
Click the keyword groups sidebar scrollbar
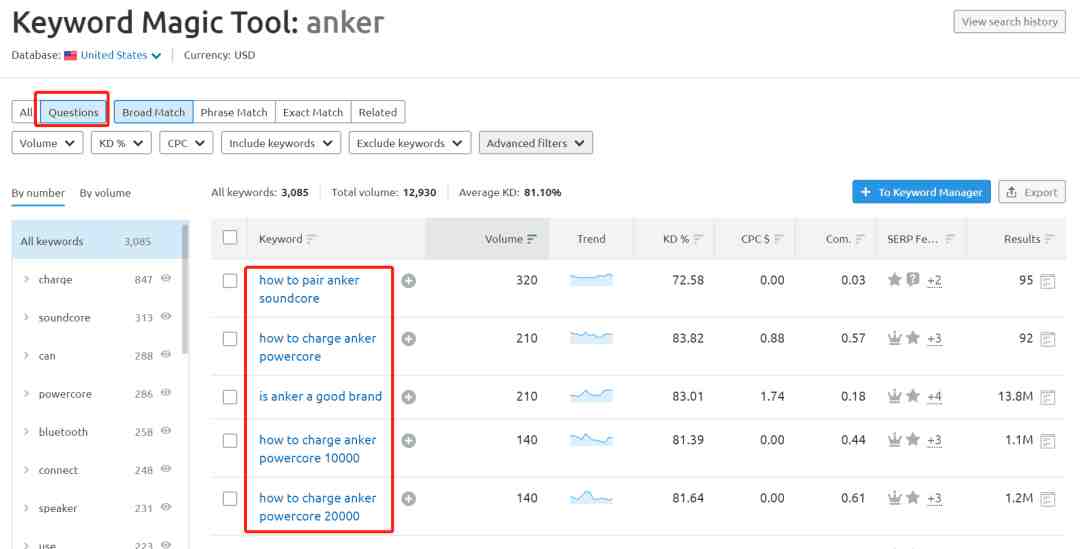click(185, 289)
